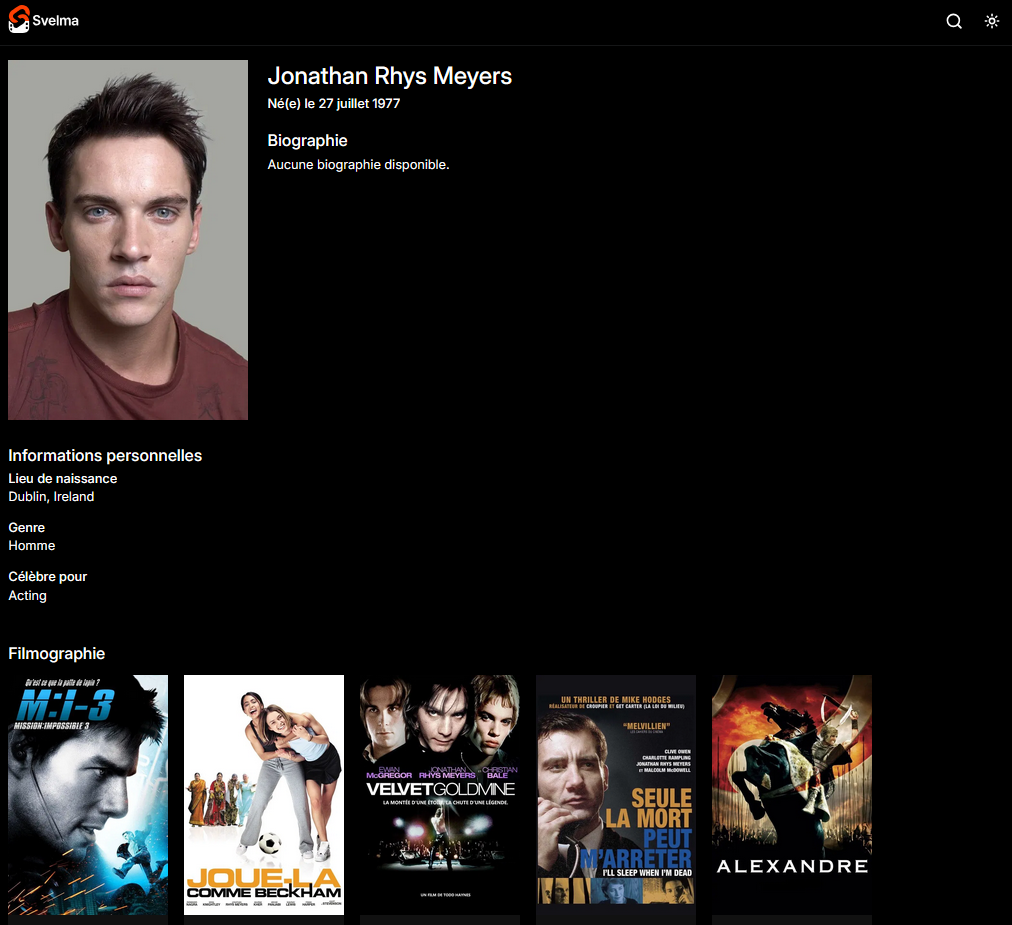Click the caption bar below the Alexandre poster
This screenshot has height=925, width=1012.
791,919
